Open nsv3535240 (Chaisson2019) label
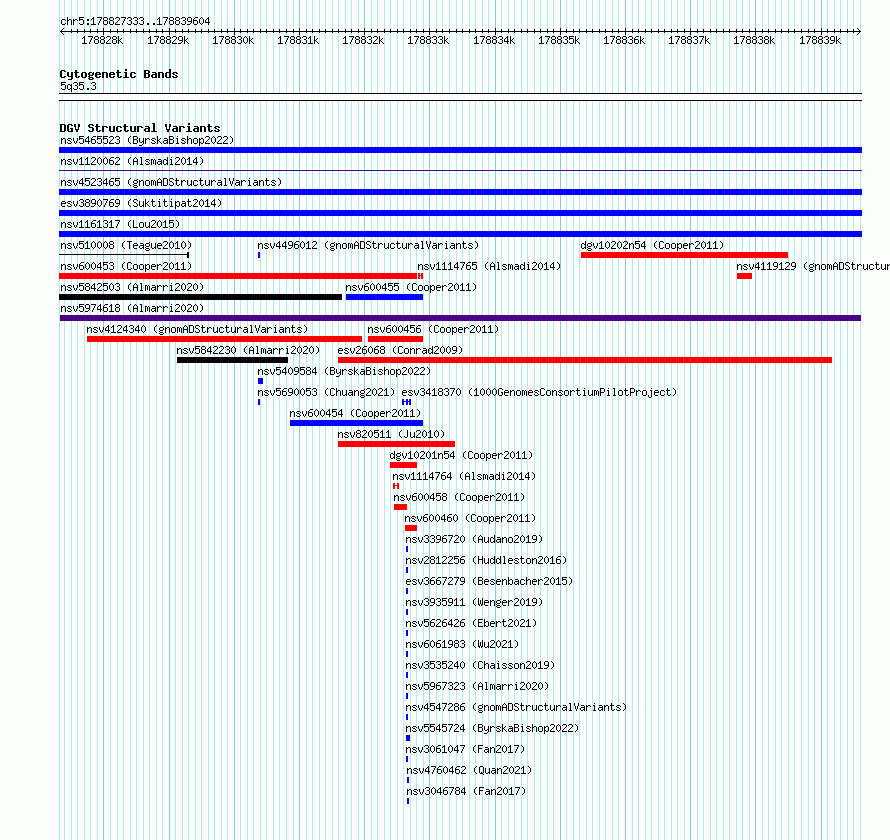This screenshot has height=840, width=890. point(480,665)
